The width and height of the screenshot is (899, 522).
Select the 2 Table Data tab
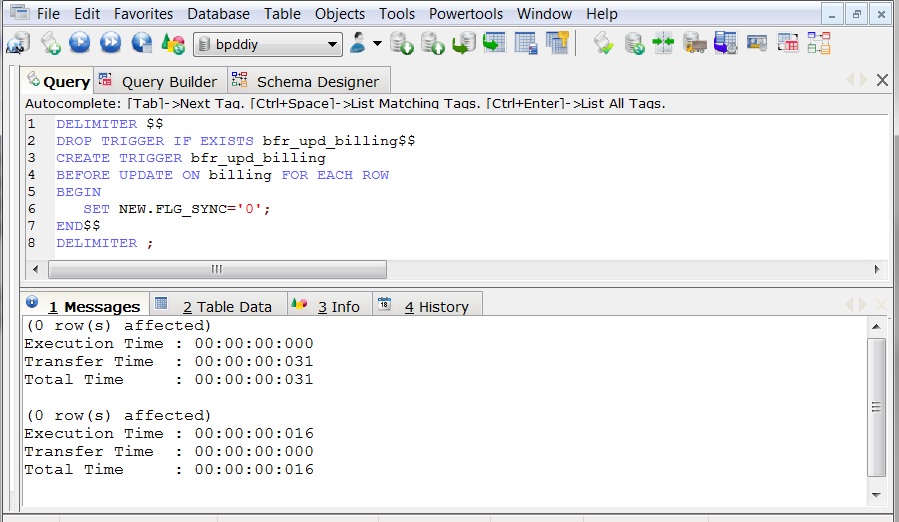pyautogui.click(x=218, y=306)
